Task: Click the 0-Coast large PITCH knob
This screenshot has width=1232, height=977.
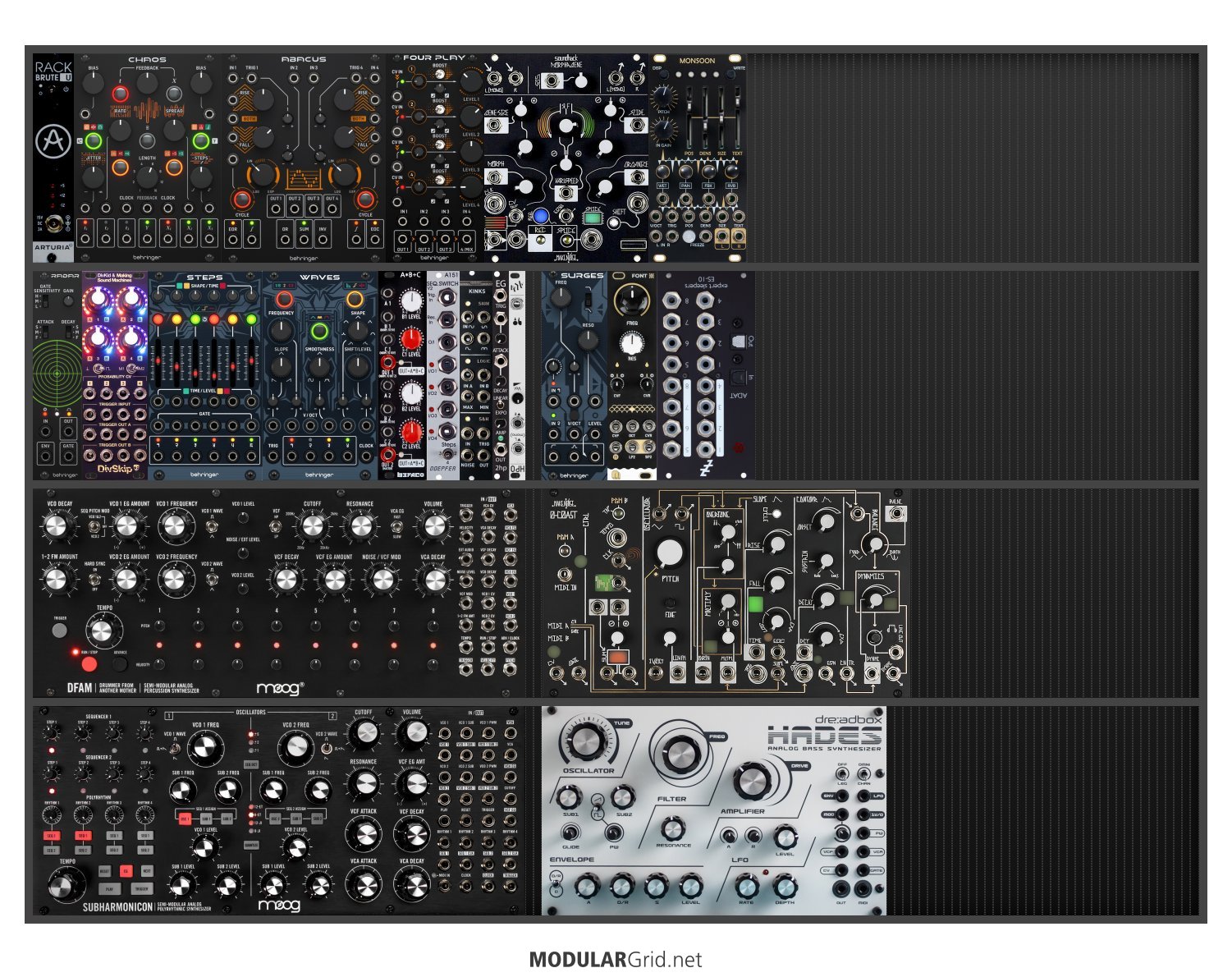Action: [669, 553]
